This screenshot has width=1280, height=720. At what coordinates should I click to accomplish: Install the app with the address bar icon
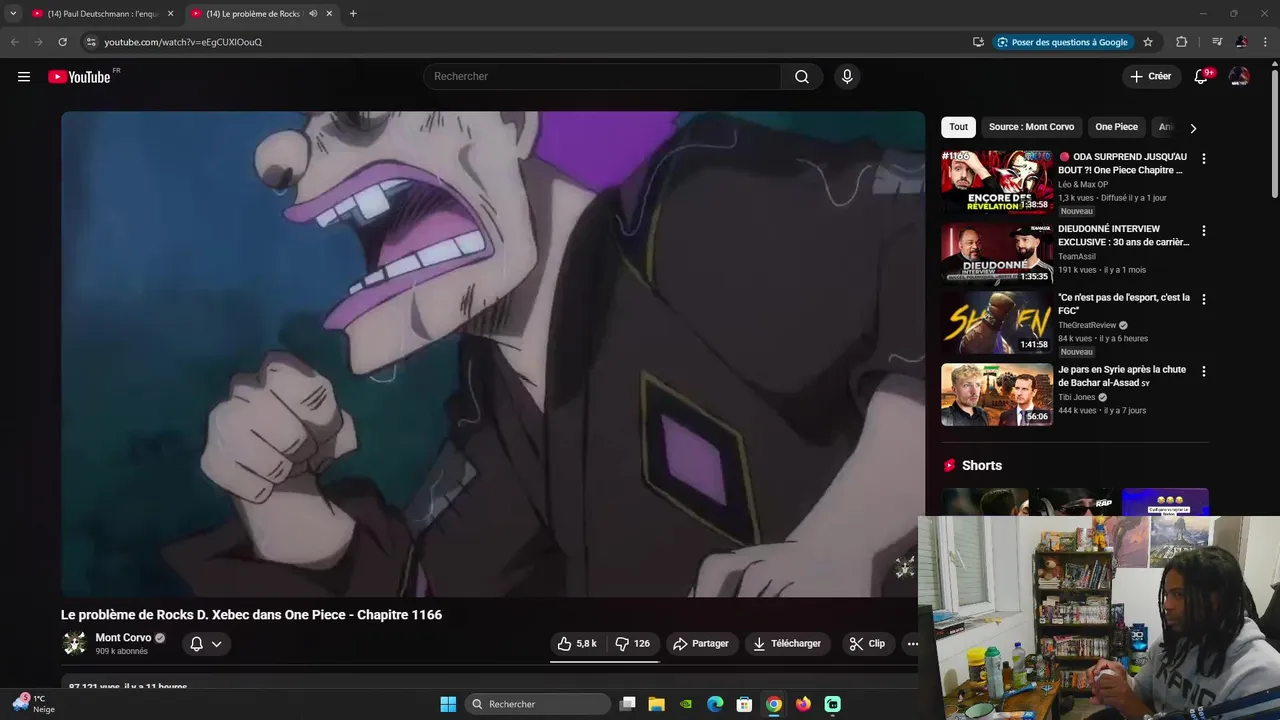click(x=978, y=42)
